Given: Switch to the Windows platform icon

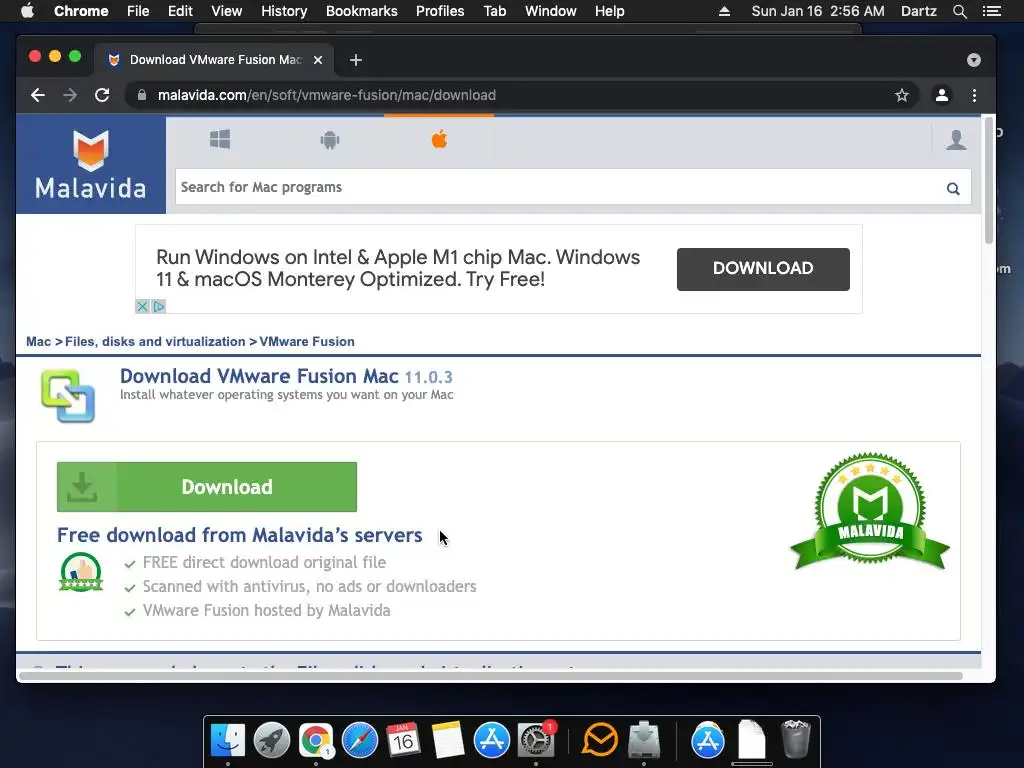Looking at the screenshot, I should point(220,139).
